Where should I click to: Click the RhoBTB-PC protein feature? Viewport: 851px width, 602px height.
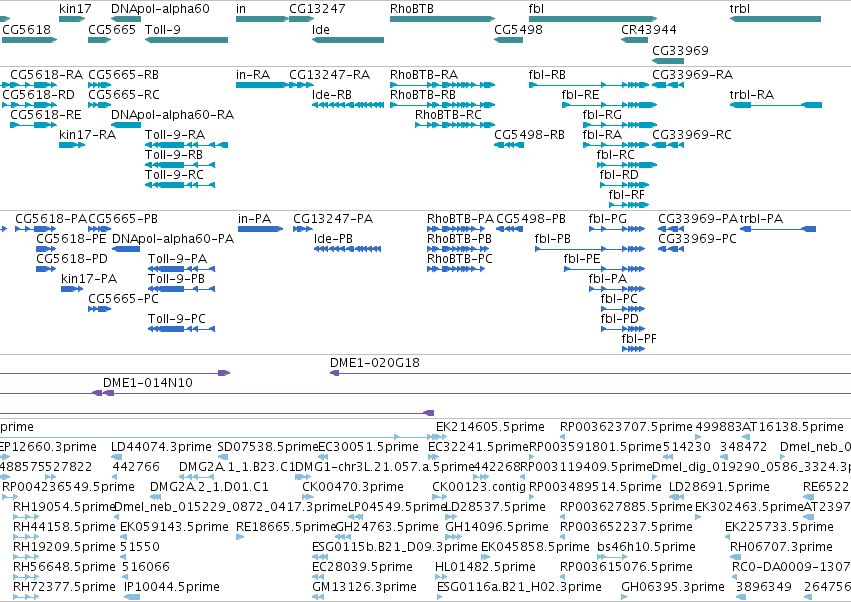[456, 269]
